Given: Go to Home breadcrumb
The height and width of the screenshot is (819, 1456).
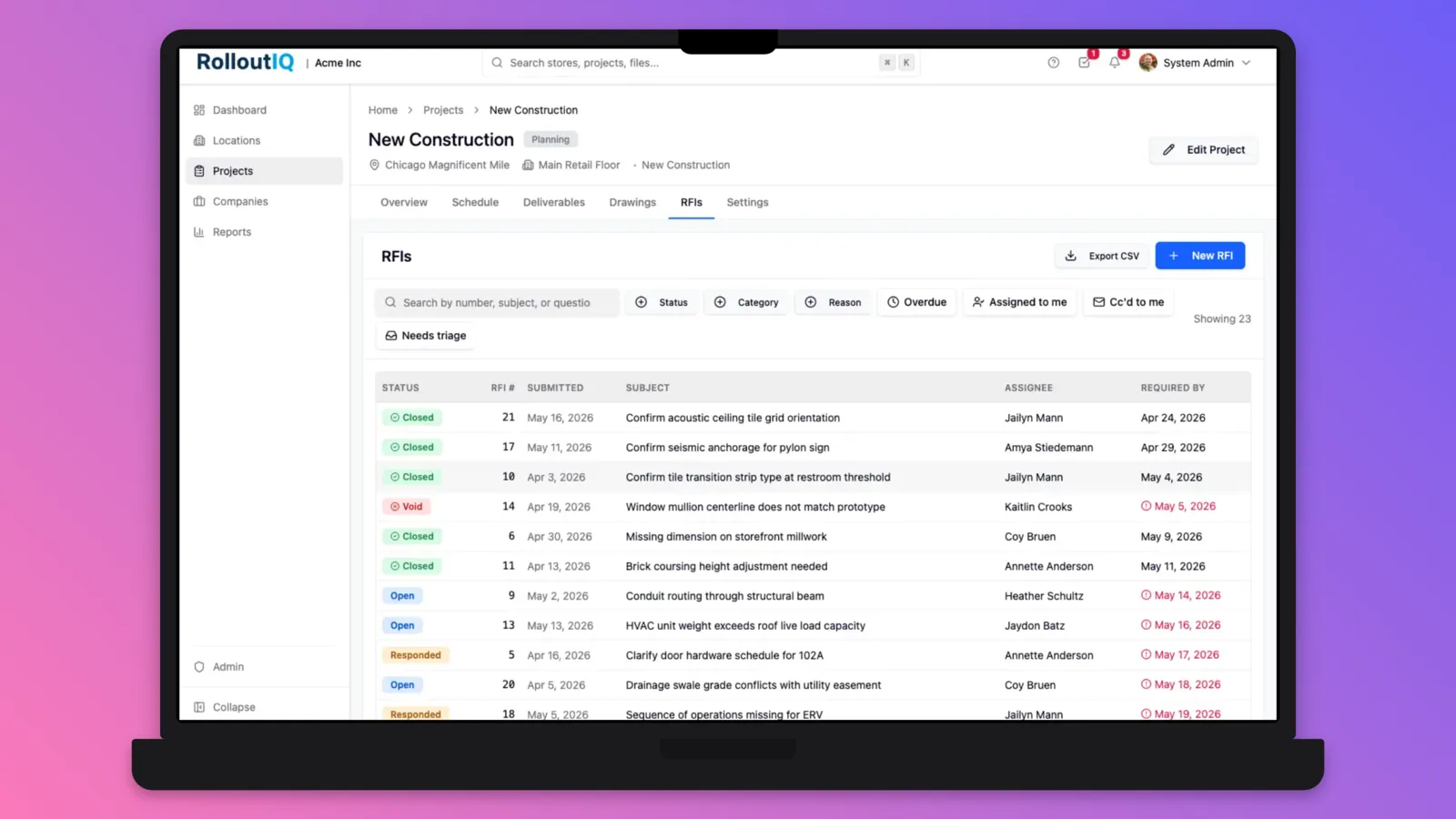Looking at the screenshot, I should tap(382, 110).
